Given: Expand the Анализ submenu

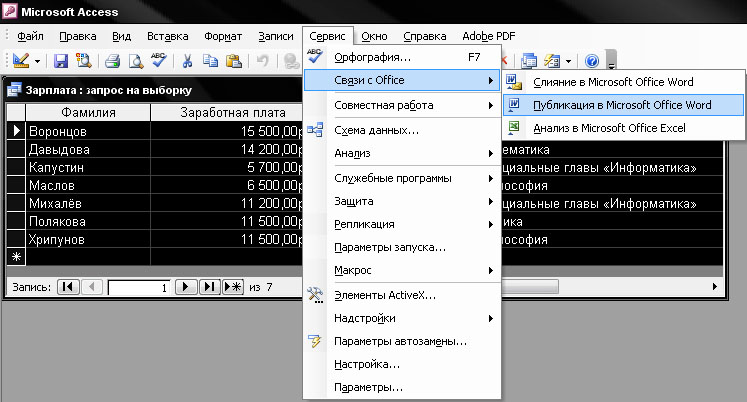Looking at the screenshot, I should point(402,153).
